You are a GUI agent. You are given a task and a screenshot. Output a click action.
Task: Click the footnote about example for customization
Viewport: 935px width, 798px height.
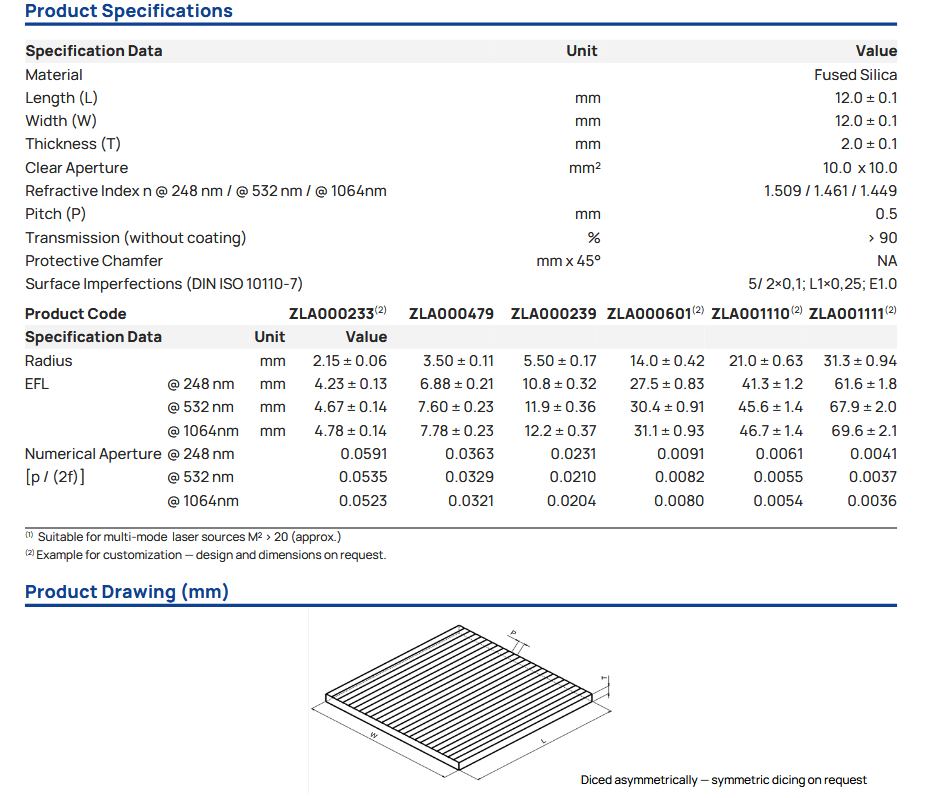point(205,555)
